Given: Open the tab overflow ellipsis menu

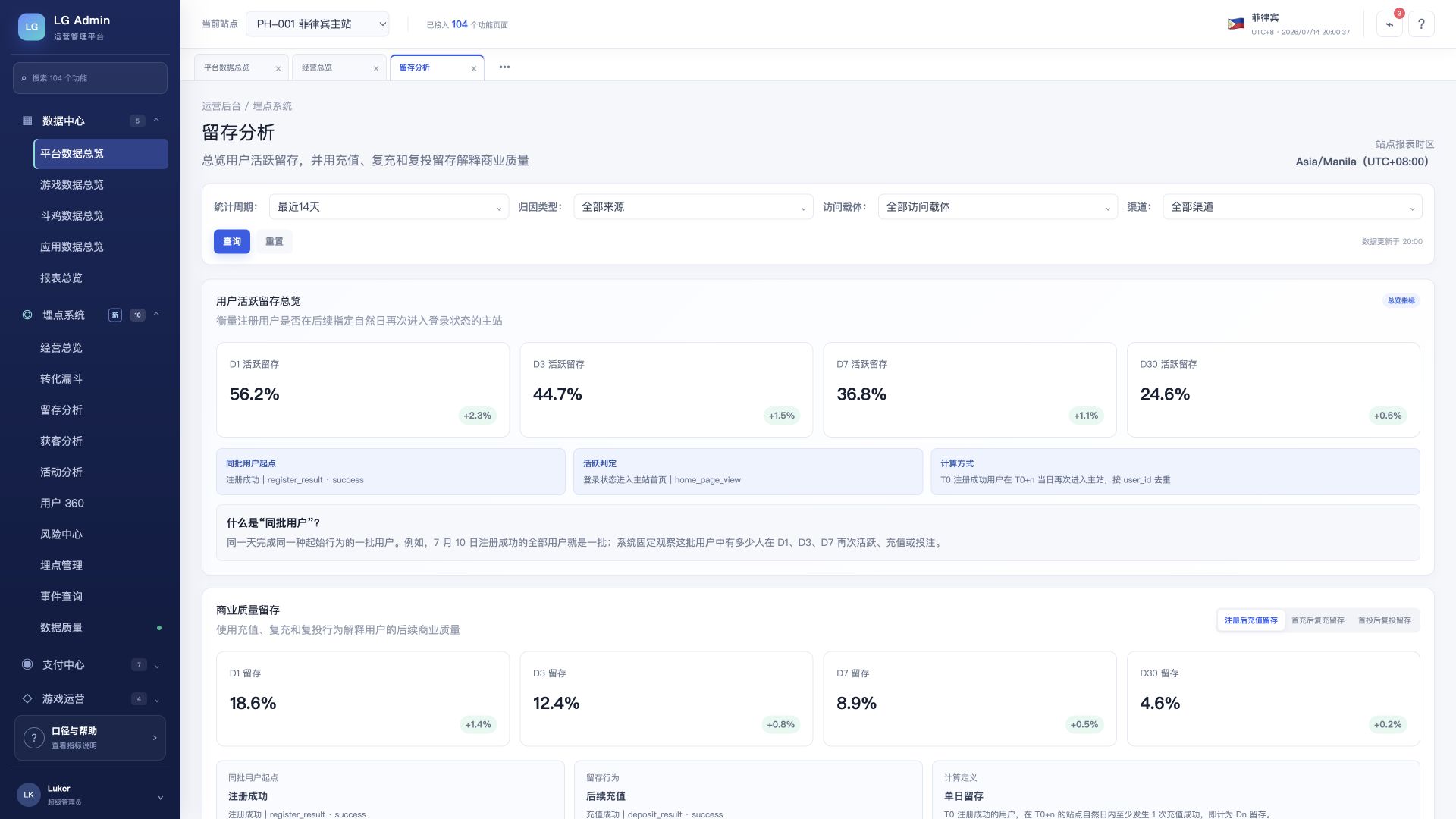Looking at the screenshot, I should pyautogui.click(x=504, y=67).
